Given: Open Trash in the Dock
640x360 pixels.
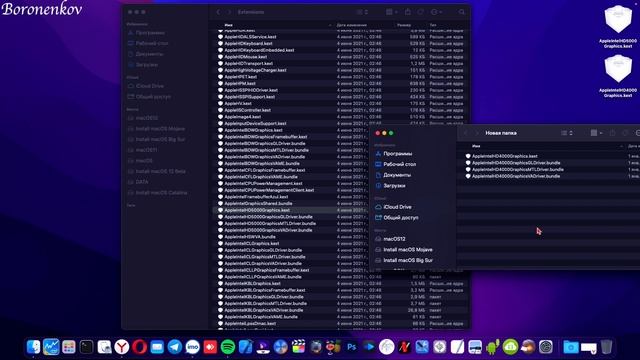Looking at the screenshot, I should [x=607, y=347].
